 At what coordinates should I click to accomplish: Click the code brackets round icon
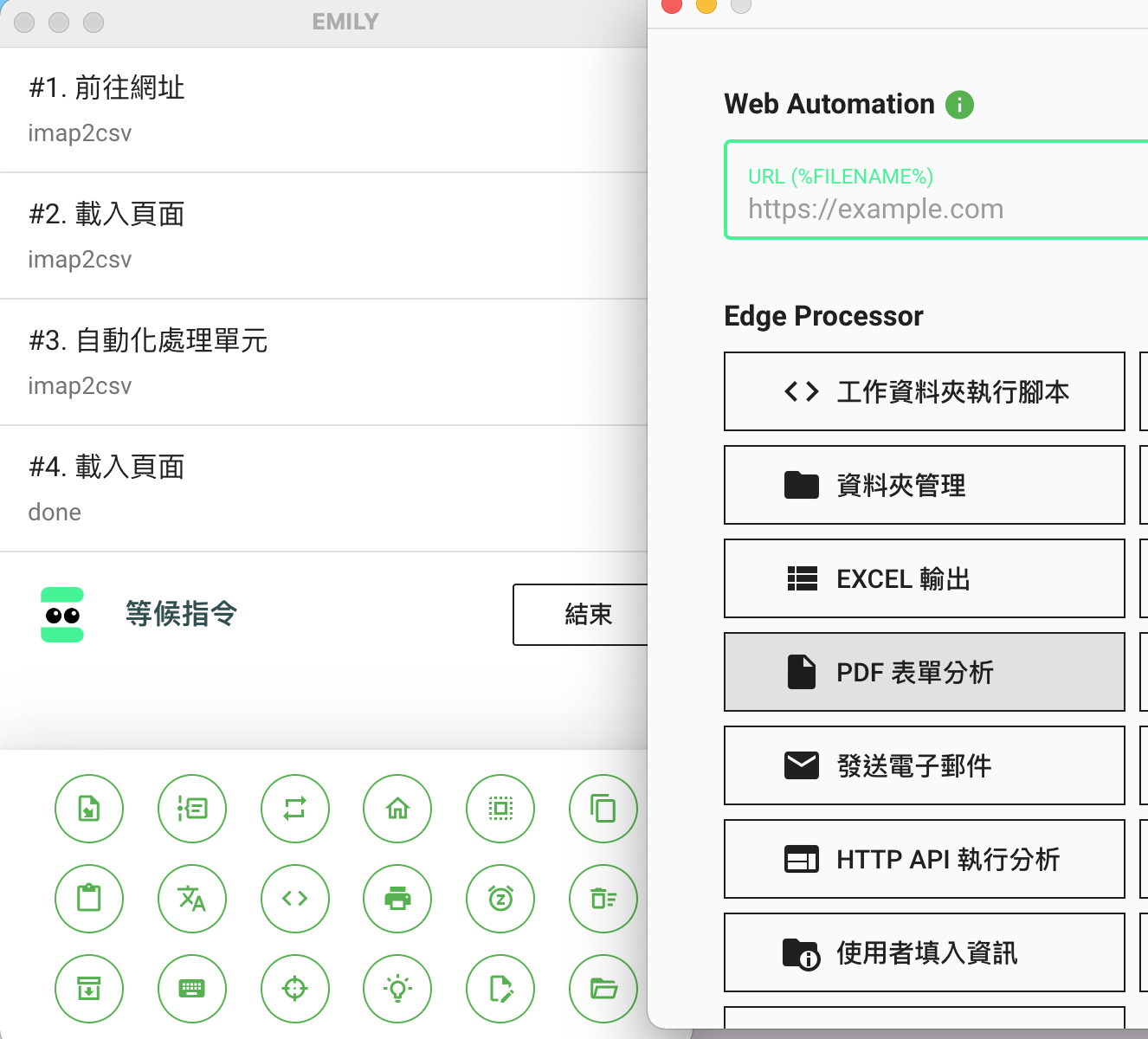(x=295, y=899)
